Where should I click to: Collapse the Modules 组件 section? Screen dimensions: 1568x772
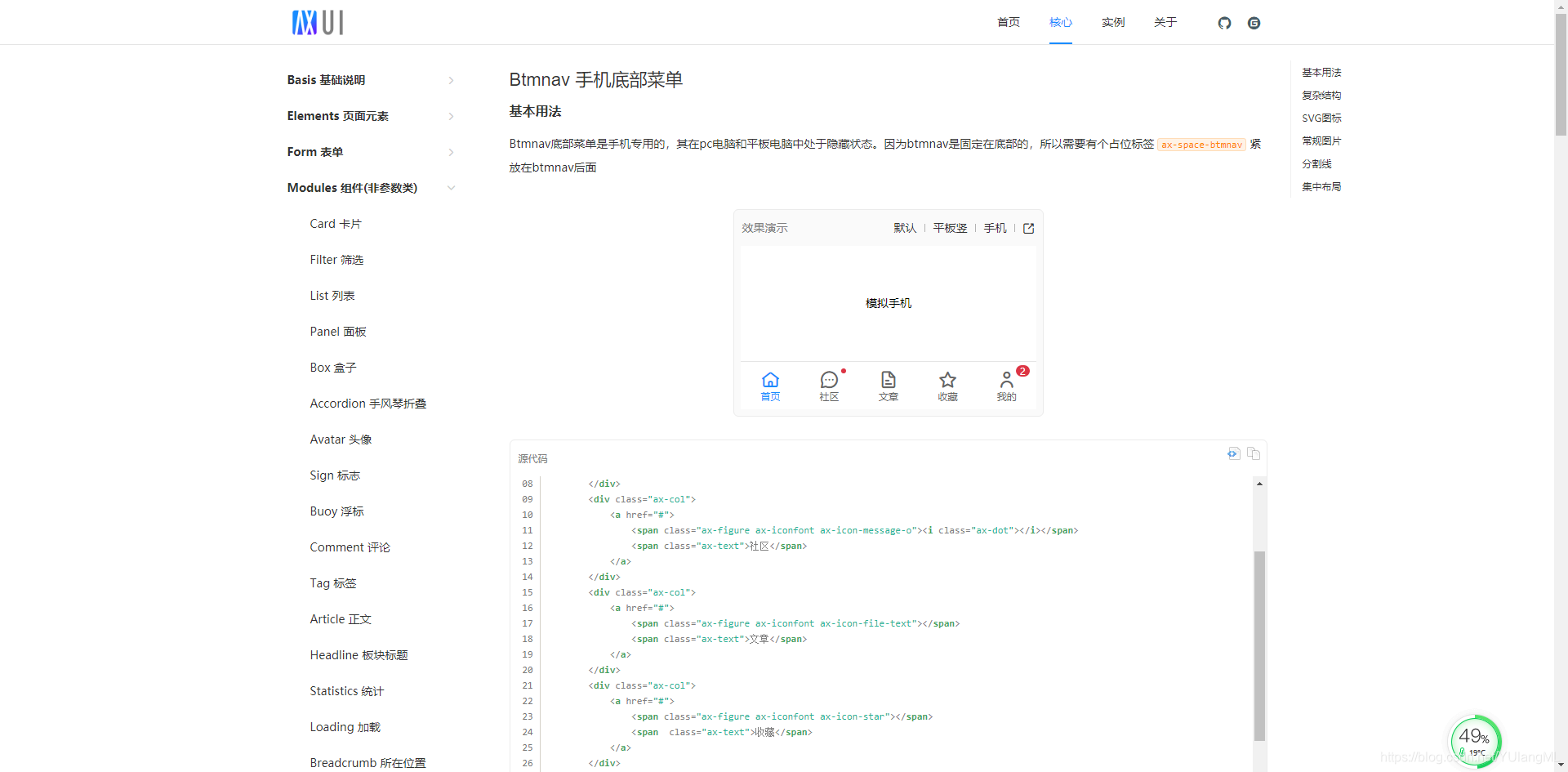pos(369,188)
